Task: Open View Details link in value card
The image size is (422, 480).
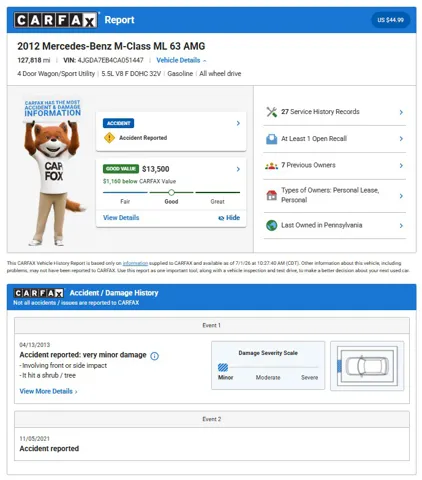Action: point(121,218)
